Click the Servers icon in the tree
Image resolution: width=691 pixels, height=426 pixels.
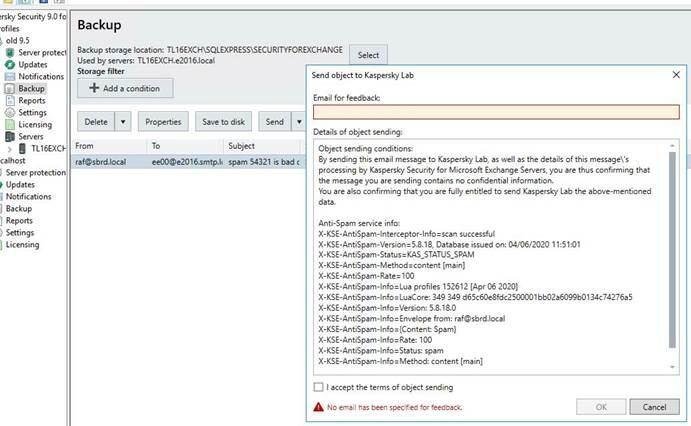click(x=10, y=137)
